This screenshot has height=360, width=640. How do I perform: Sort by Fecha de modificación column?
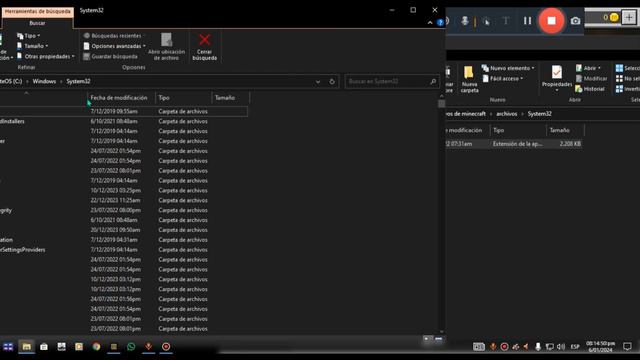(121, 98)
